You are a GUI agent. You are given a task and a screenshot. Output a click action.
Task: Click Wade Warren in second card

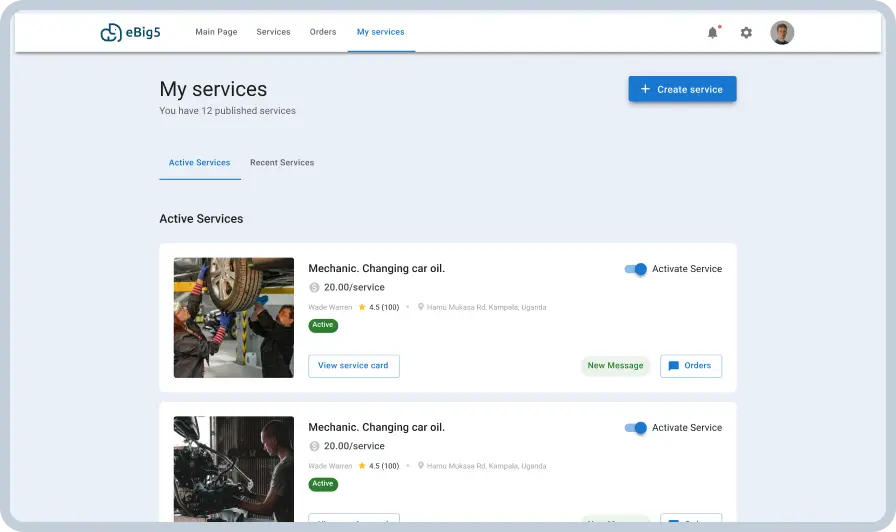[330, 466]
